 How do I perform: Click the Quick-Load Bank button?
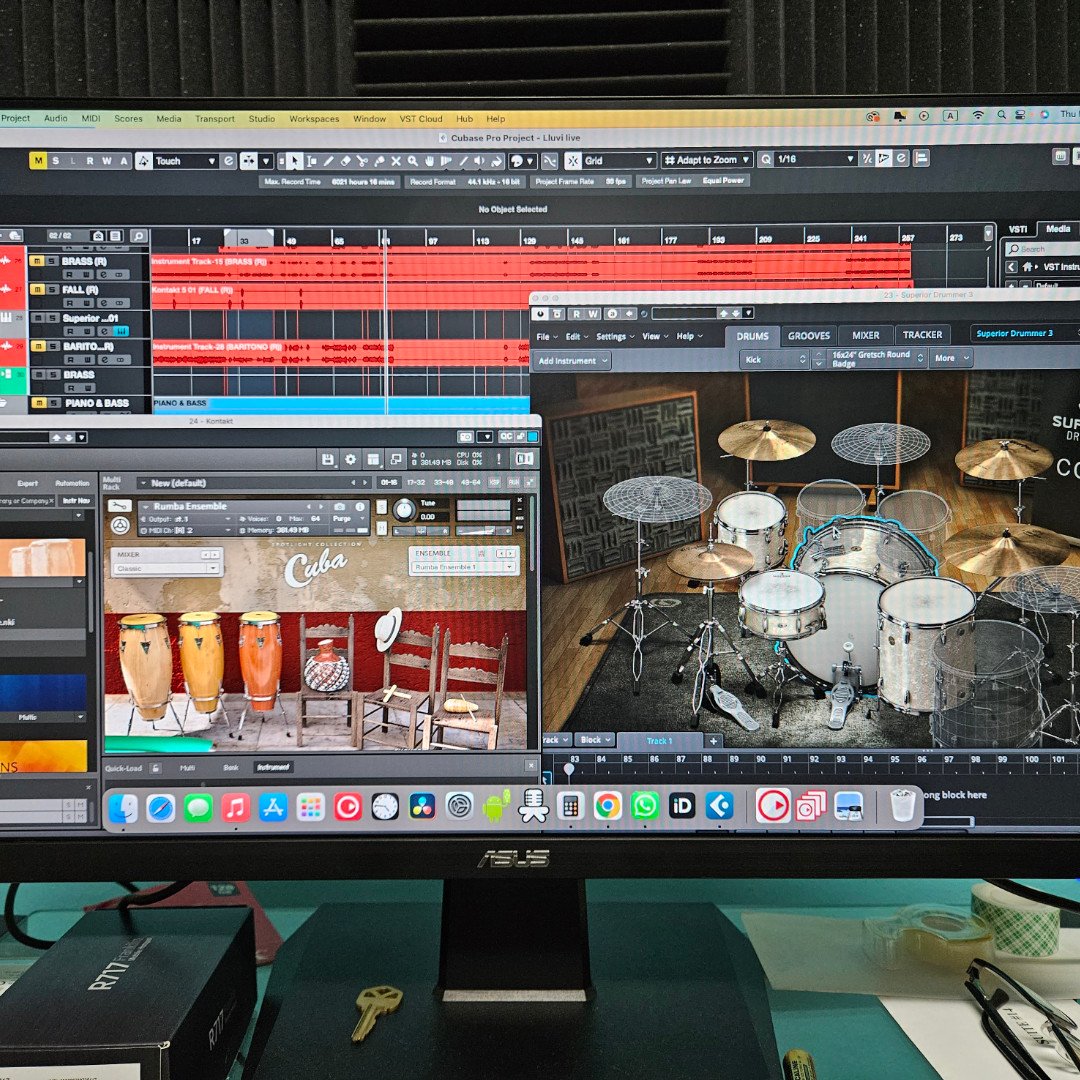[x=231, y=767]
